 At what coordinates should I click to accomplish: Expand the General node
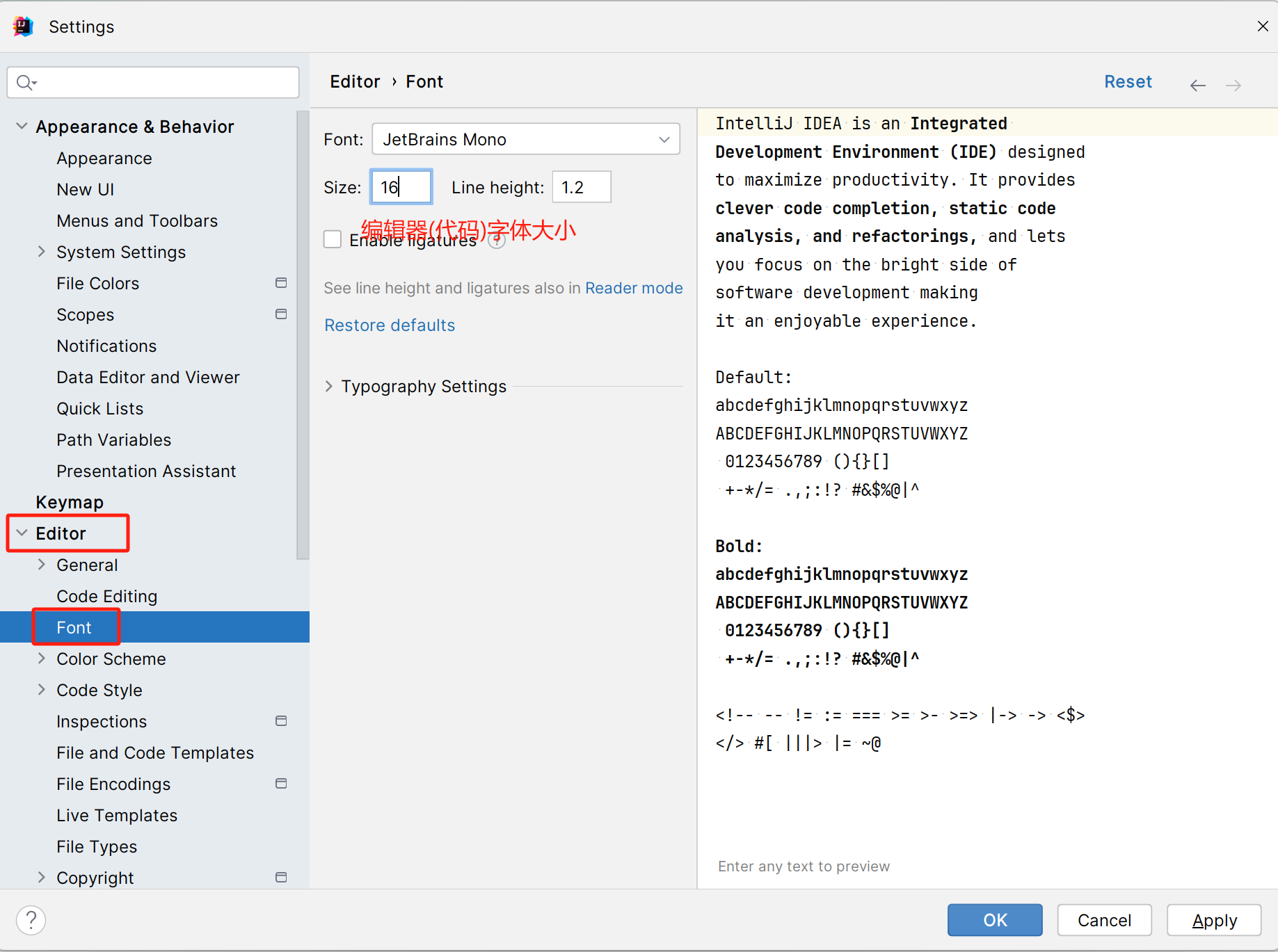pos(42,564)
